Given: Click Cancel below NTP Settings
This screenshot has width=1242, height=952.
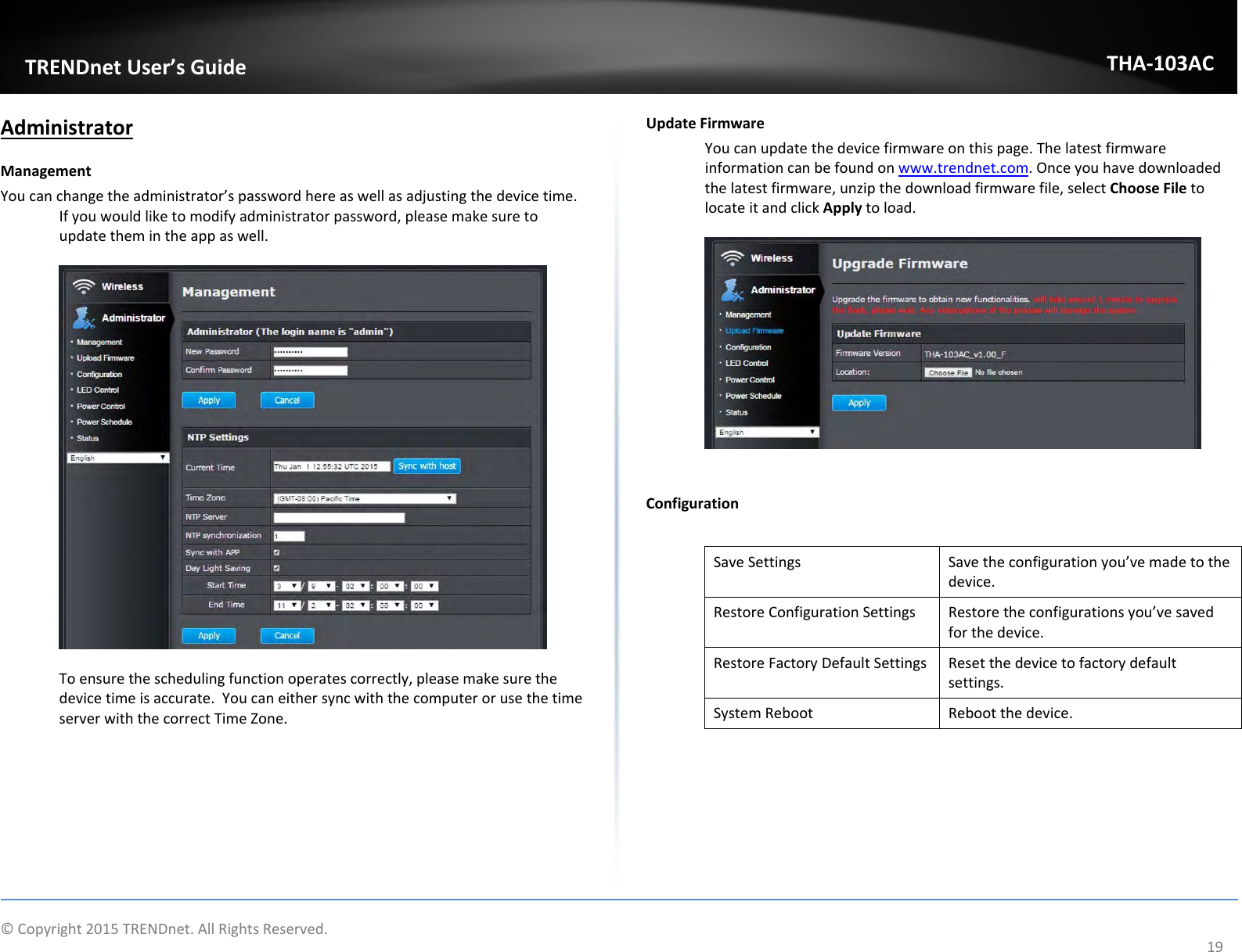Looking at the screenshot, I should (287, 636).
